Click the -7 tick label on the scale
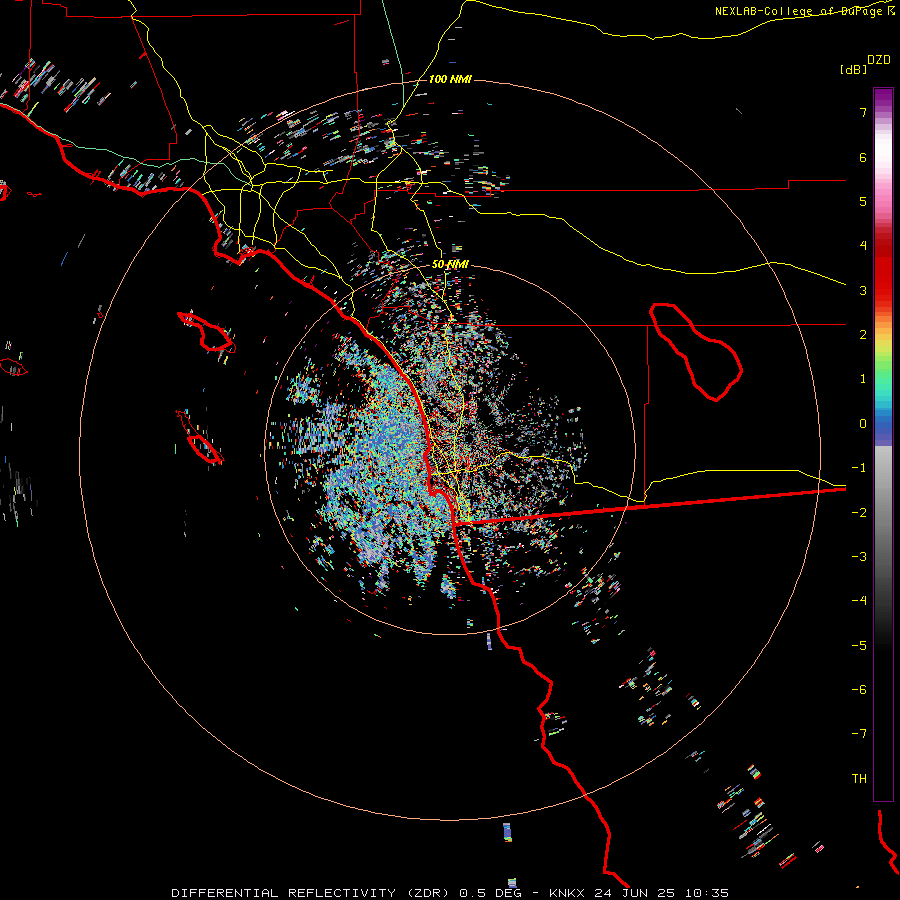Screen dimensions: 900x900 coord(859,734)
